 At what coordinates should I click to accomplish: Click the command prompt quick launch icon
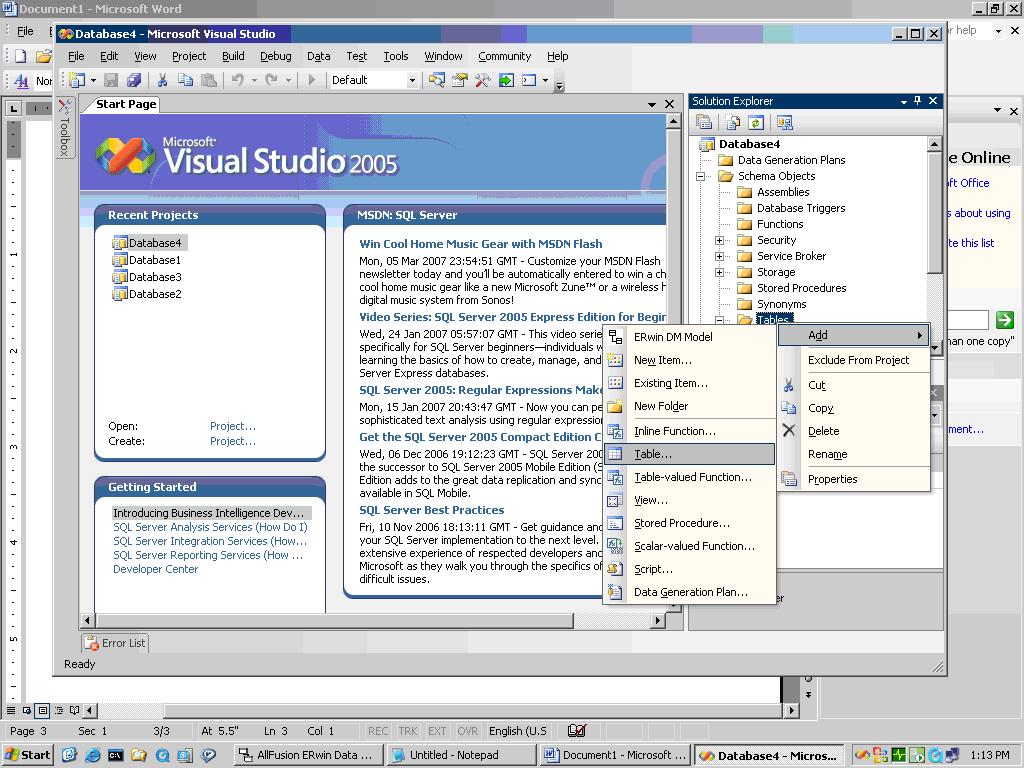[x=116, y=755]
